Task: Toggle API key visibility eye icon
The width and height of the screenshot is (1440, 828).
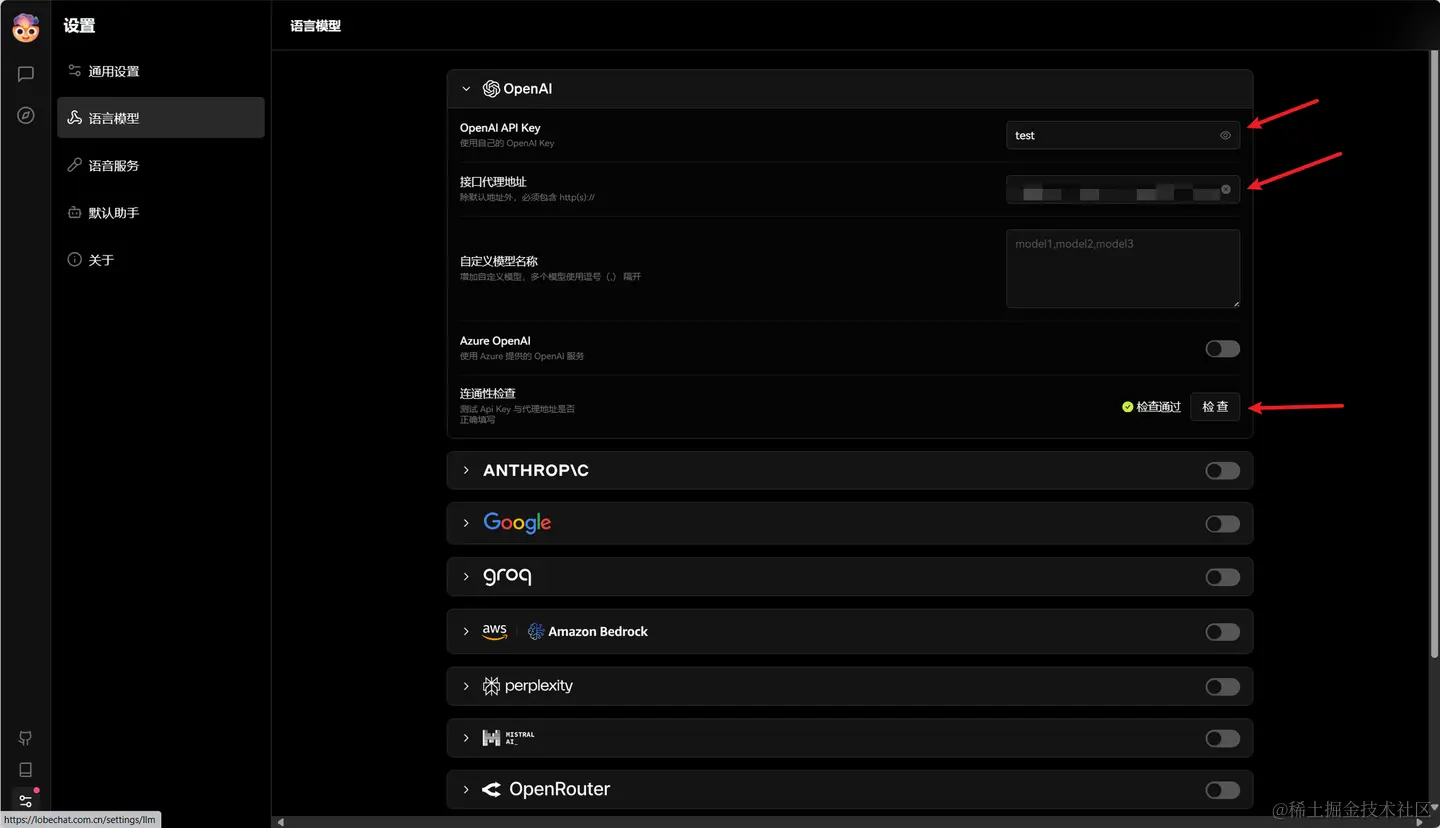Action: coord(1225,135)
